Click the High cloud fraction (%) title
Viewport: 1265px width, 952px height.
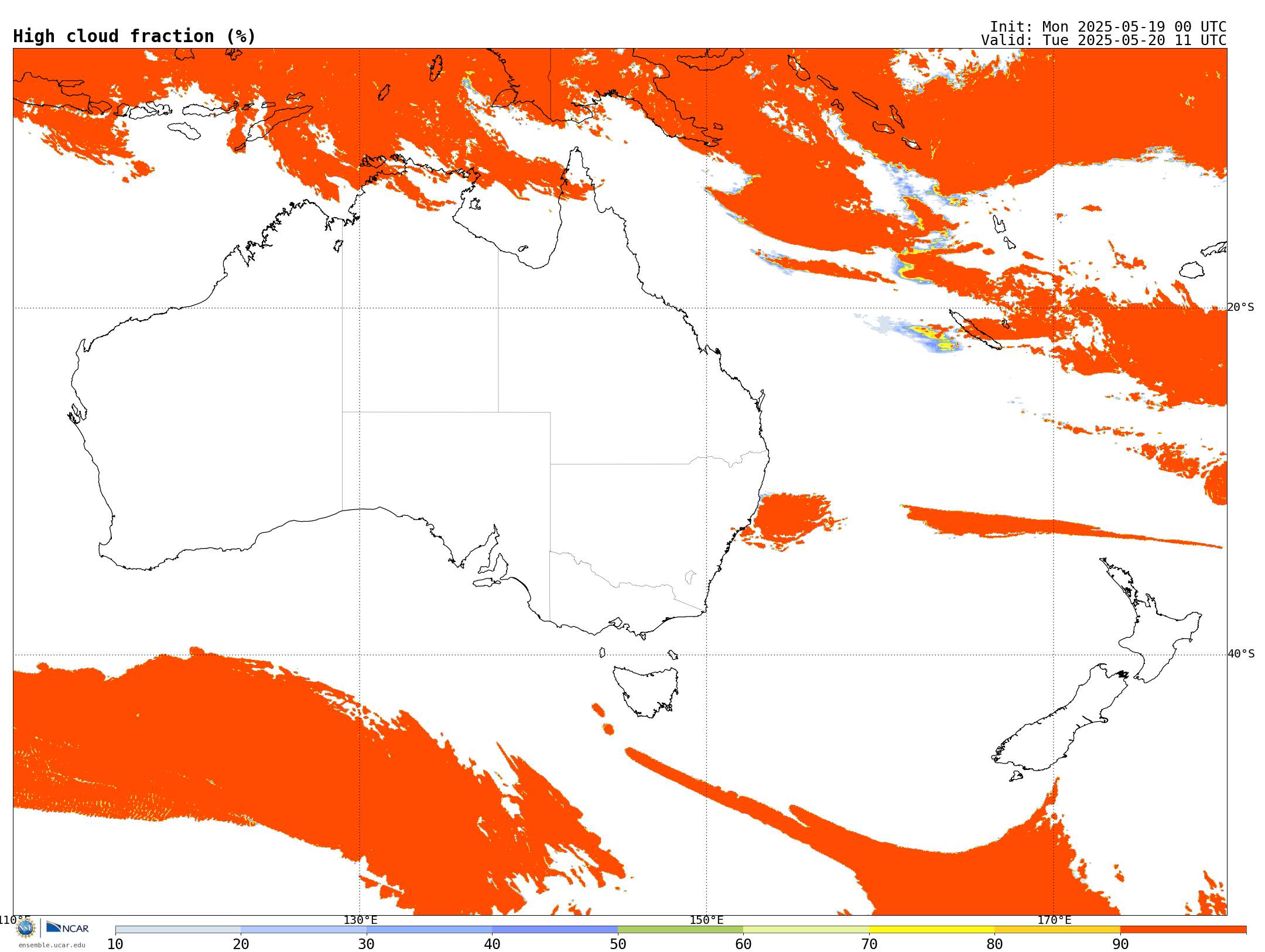[x=134, y=36]
